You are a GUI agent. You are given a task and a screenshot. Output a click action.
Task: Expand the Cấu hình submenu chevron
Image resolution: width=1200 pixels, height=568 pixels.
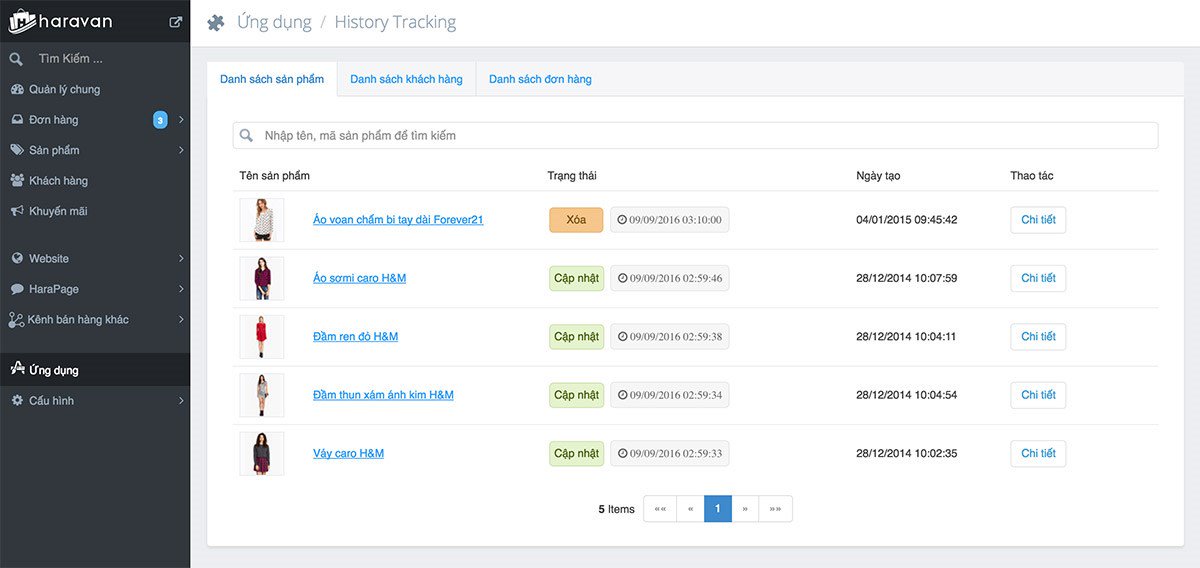(181, 400)
